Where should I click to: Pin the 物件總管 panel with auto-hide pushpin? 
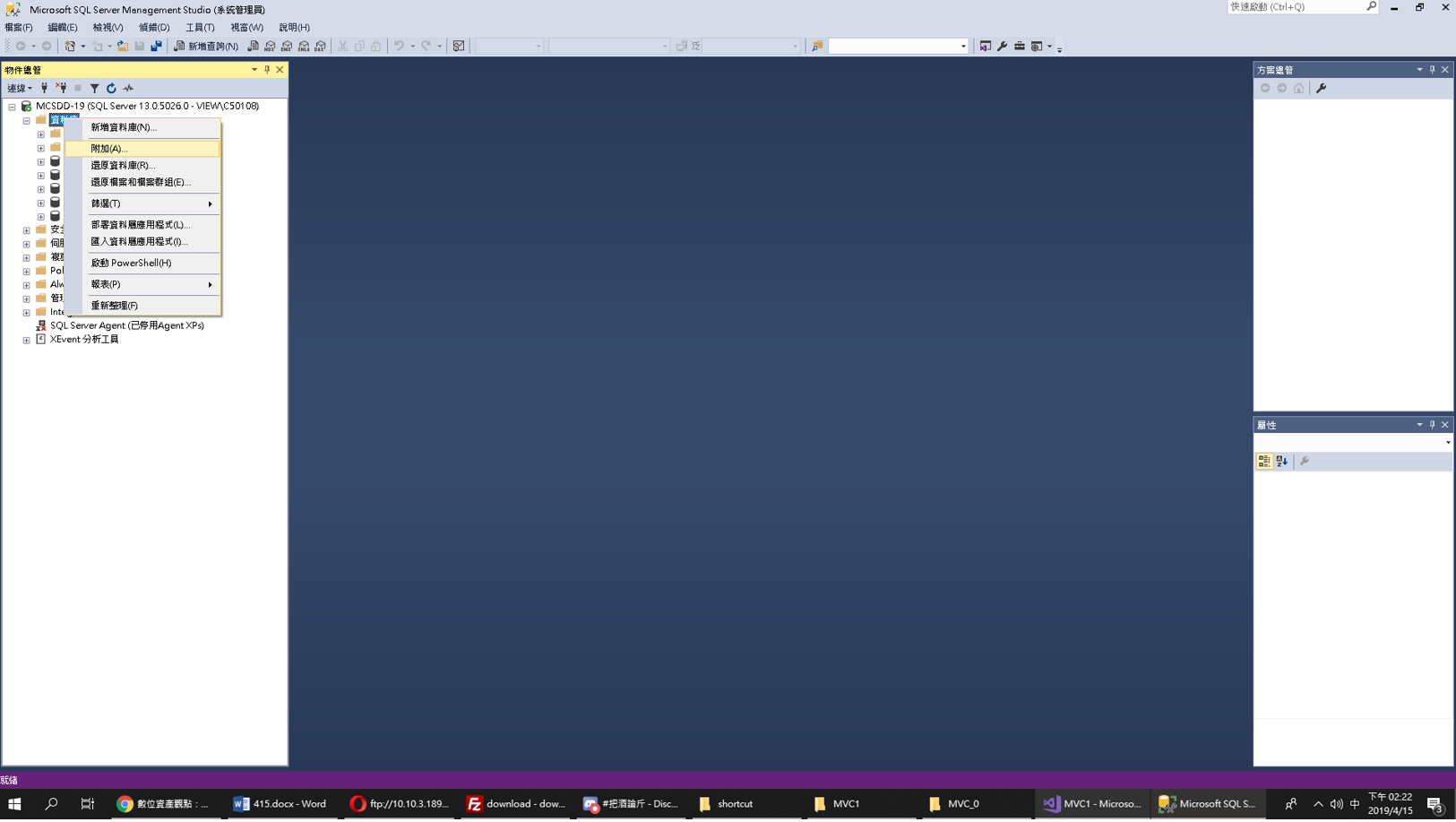267,69
